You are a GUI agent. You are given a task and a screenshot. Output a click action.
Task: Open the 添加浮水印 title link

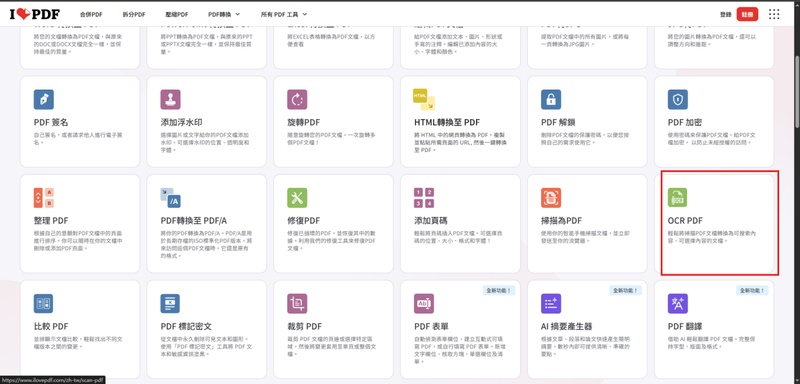tap(181, 122)
